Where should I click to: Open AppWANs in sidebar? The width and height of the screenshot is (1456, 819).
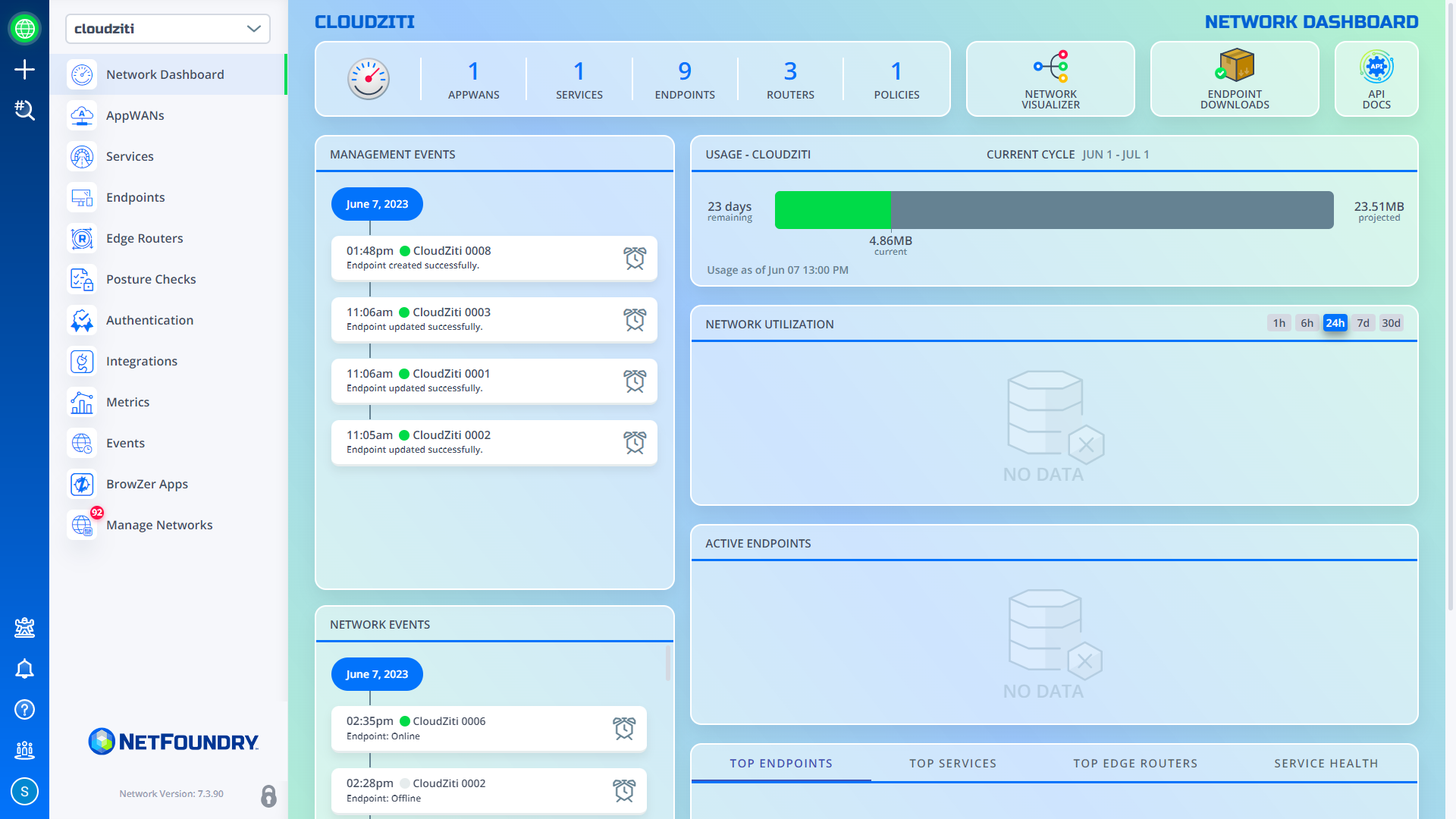tap(168, 115)
